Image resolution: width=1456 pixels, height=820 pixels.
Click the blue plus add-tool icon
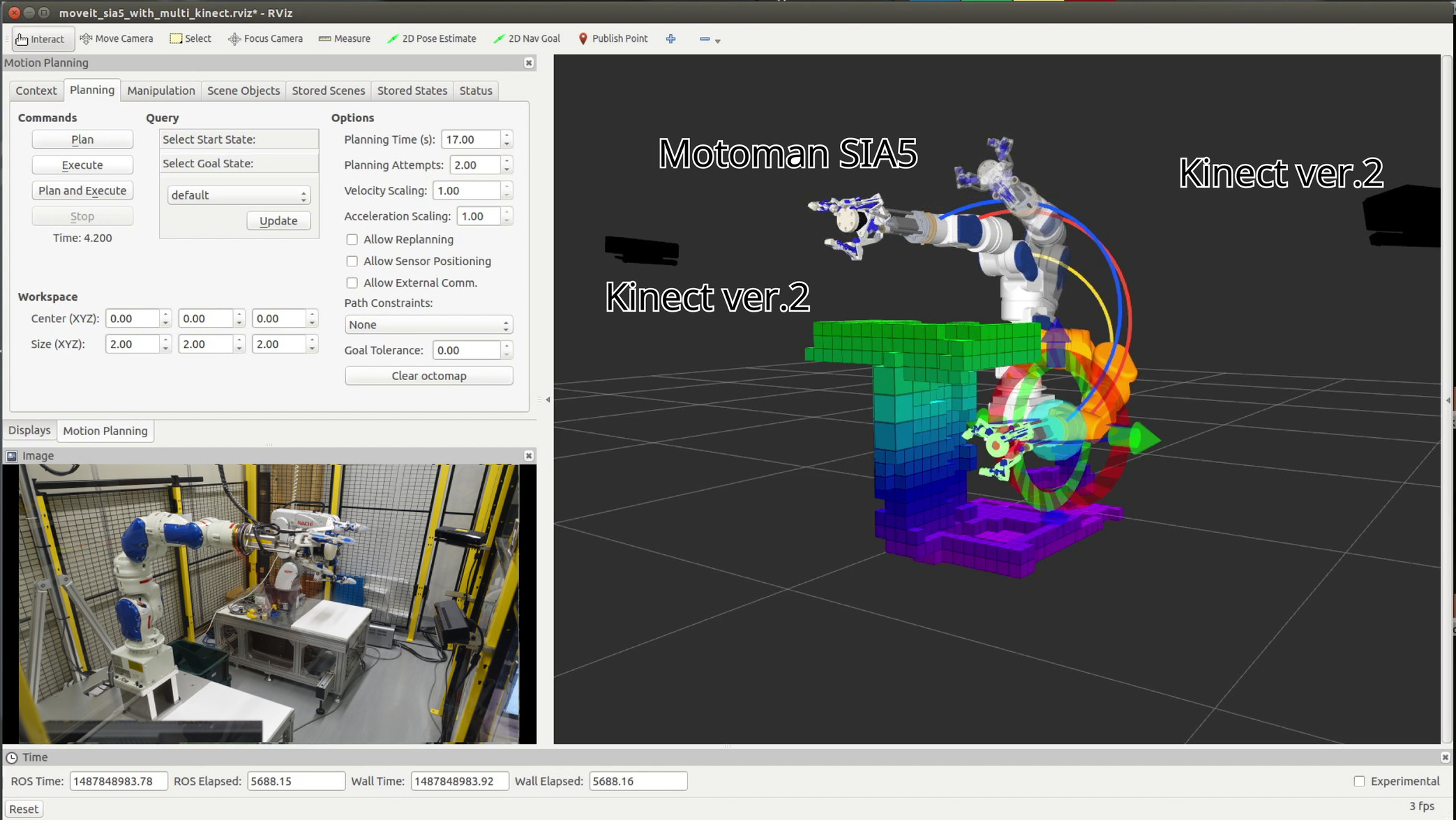click(x=670, y=39)
